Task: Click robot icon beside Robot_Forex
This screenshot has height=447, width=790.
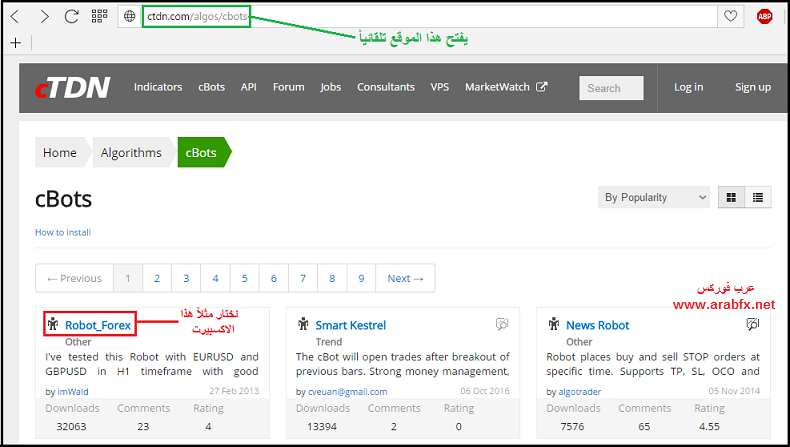Action: (53, 324)
